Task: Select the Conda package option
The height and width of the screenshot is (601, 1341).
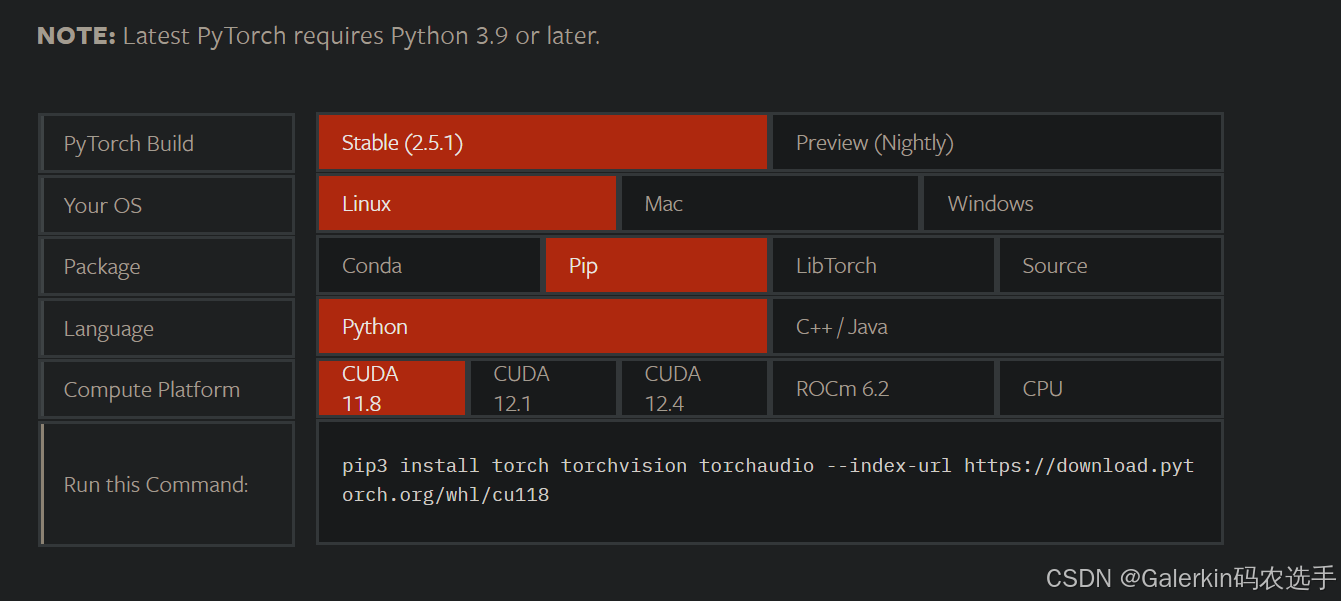Action: click(x=429, y=265)
